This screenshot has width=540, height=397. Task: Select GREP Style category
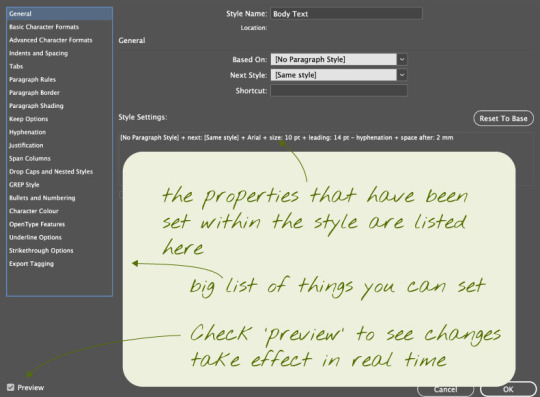24,185
